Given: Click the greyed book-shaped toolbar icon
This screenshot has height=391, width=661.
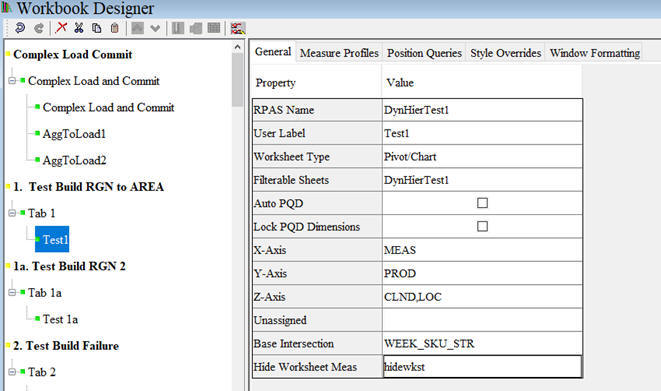Looking at the screenshot, I should click(178, 28).
